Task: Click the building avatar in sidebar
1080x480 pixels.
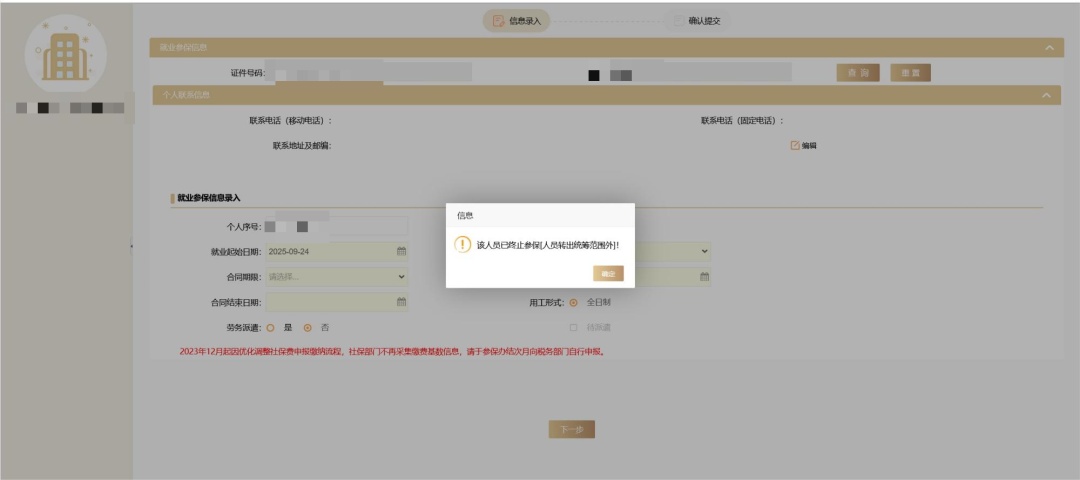Action: point(65,54)
